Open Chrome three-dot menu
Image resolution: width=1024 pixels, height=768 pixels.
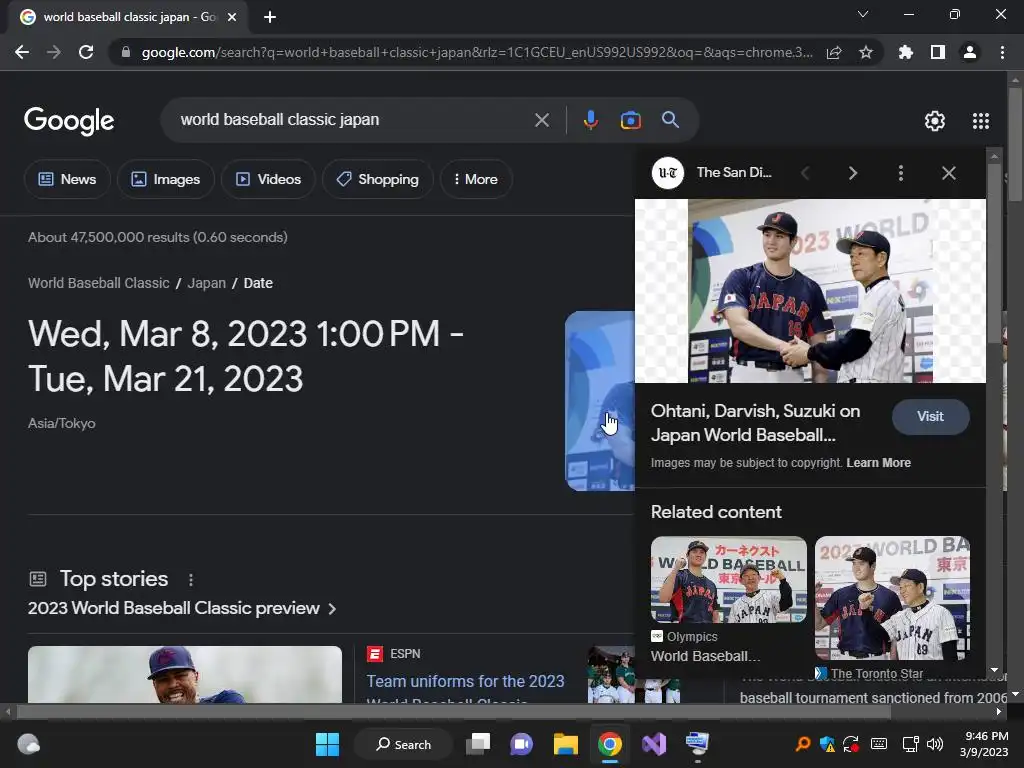(x=1002, y=52)
